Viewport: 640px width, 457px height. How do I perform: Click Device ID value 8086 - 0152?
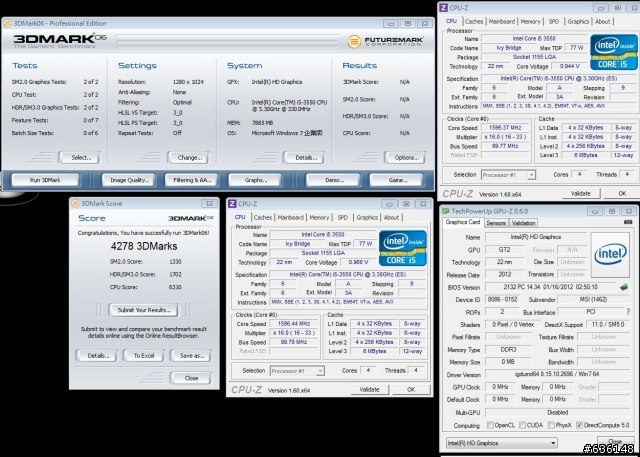point(502,299)
